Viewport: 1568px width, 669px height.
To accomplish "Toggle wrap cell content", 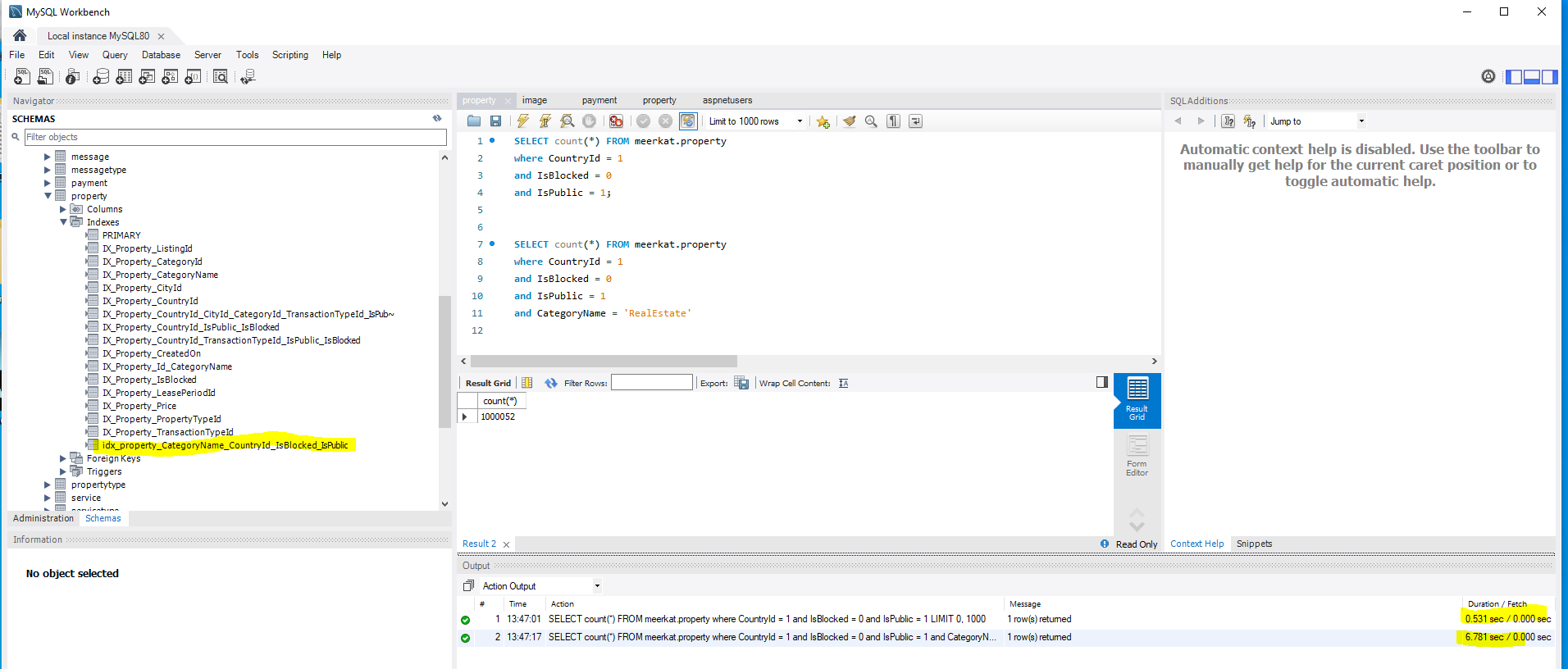I will [843, 383].
